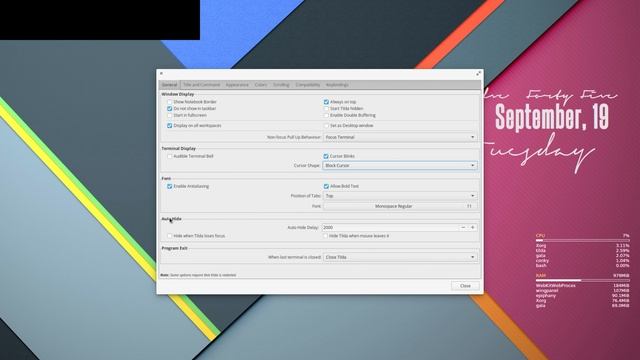Image resolution: width=640 pixels, height=360 pixels.
Task: Click the September, 19 date on desktop
Action: pyautogui.click(x=552, y=117)
